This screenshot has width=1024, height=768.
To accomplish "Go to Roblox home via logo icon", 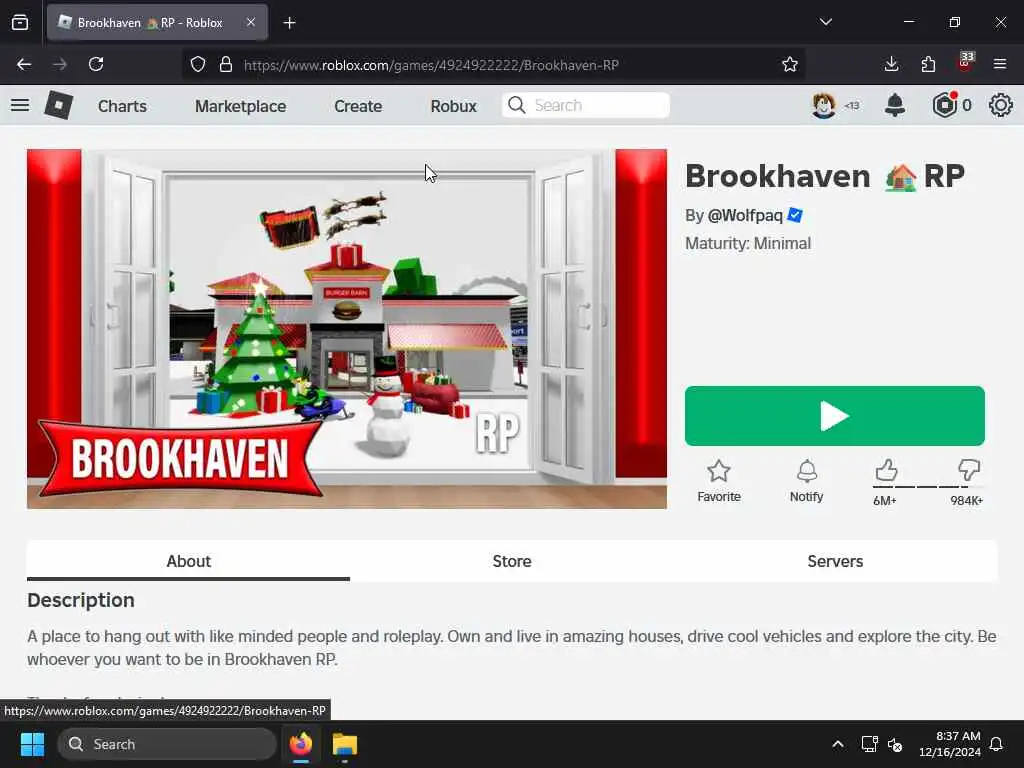I will point(59,105).
